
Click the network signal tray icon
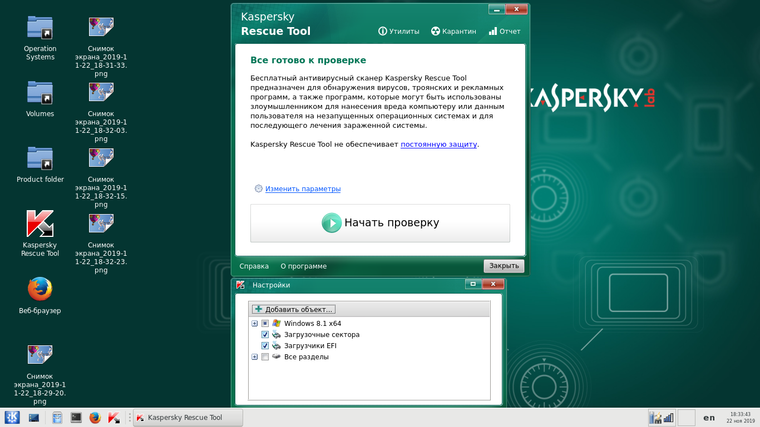668,417
